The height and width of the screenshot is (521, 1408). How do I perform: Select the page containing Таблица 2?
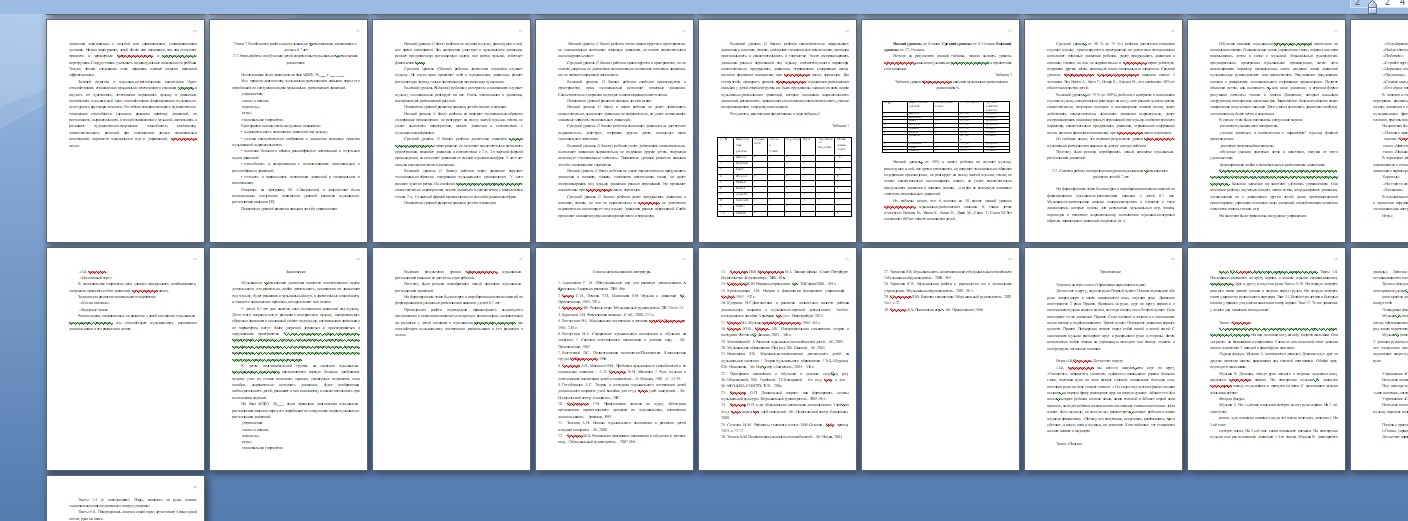click(940, 130)
